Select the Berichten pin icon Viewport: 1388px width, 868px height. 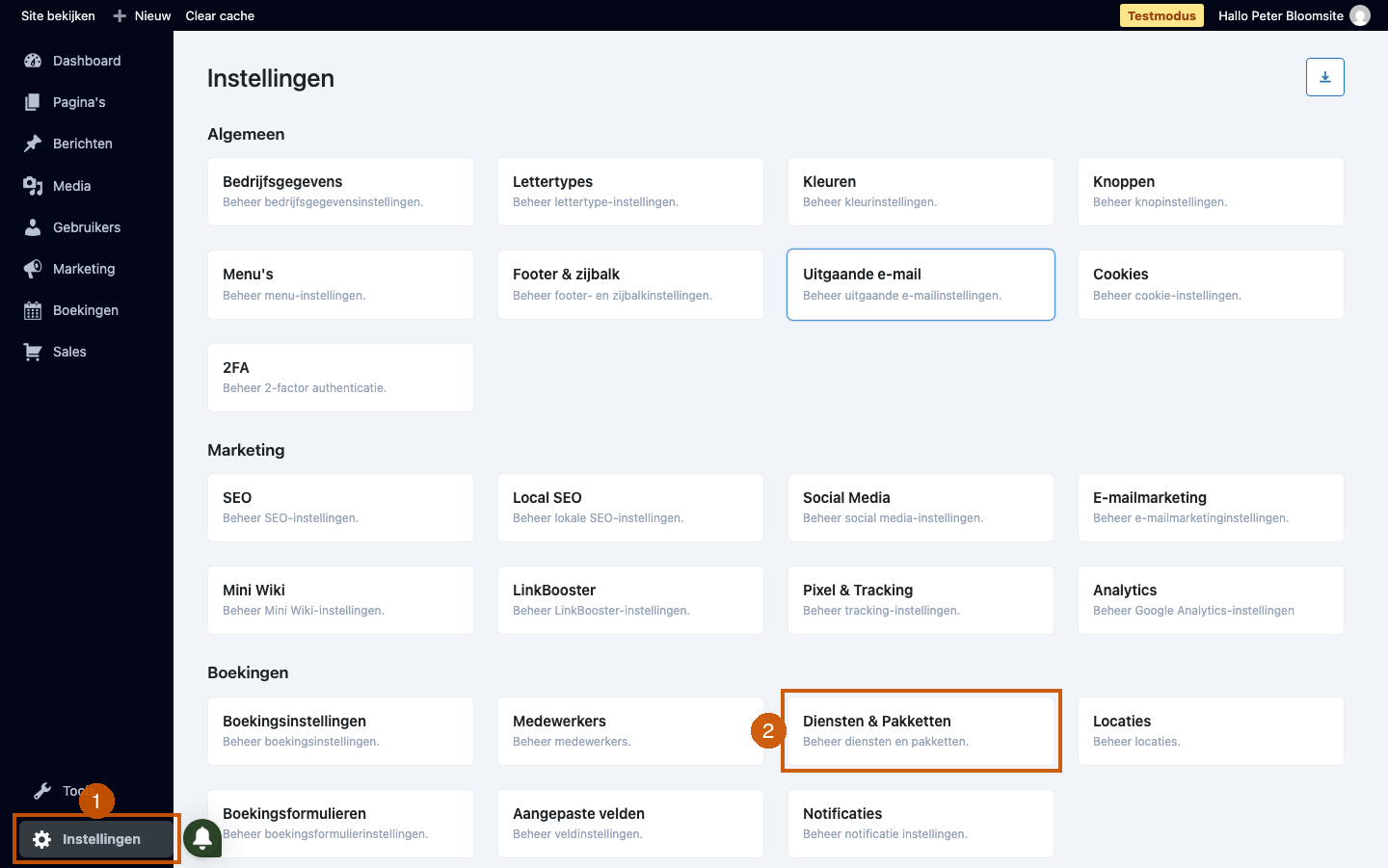click(x=33, y=144)
